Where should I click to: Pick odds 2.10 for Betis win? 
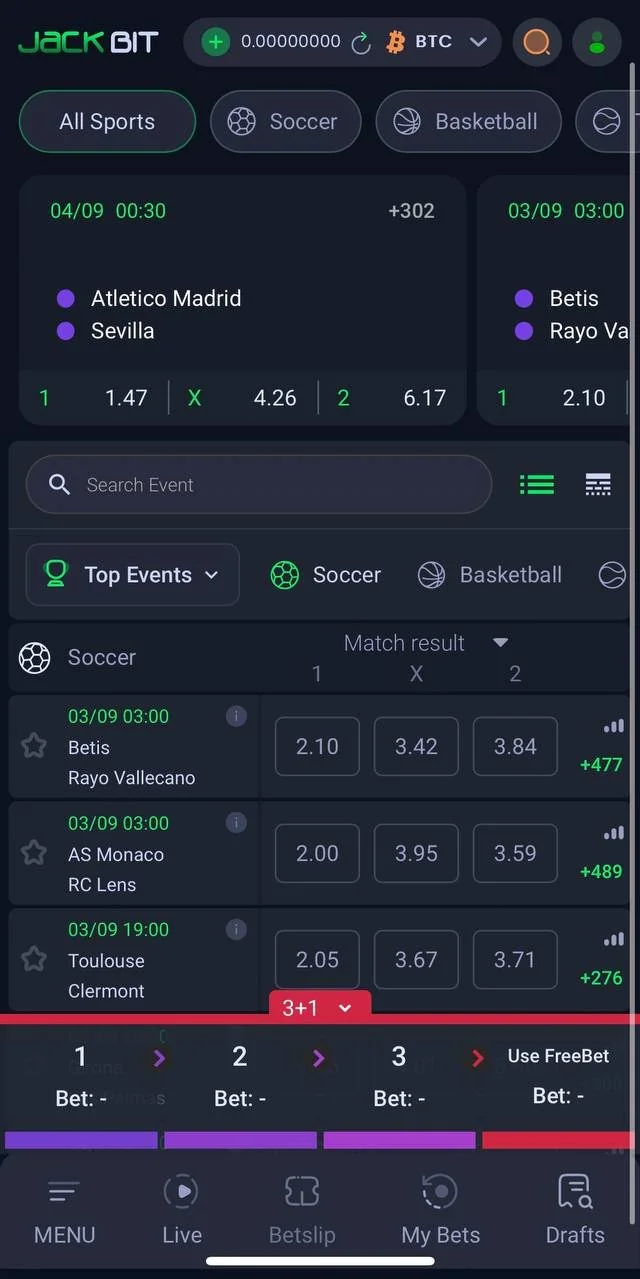point(317,746)
